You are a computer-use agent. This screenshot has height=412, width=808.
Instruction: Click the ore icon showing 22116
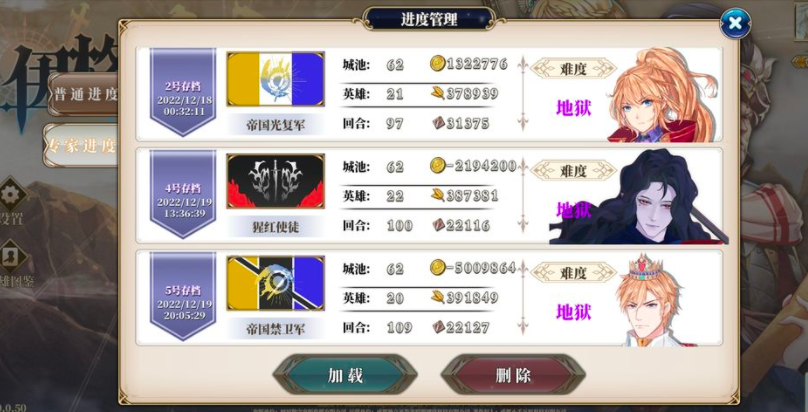coord(438,225)
